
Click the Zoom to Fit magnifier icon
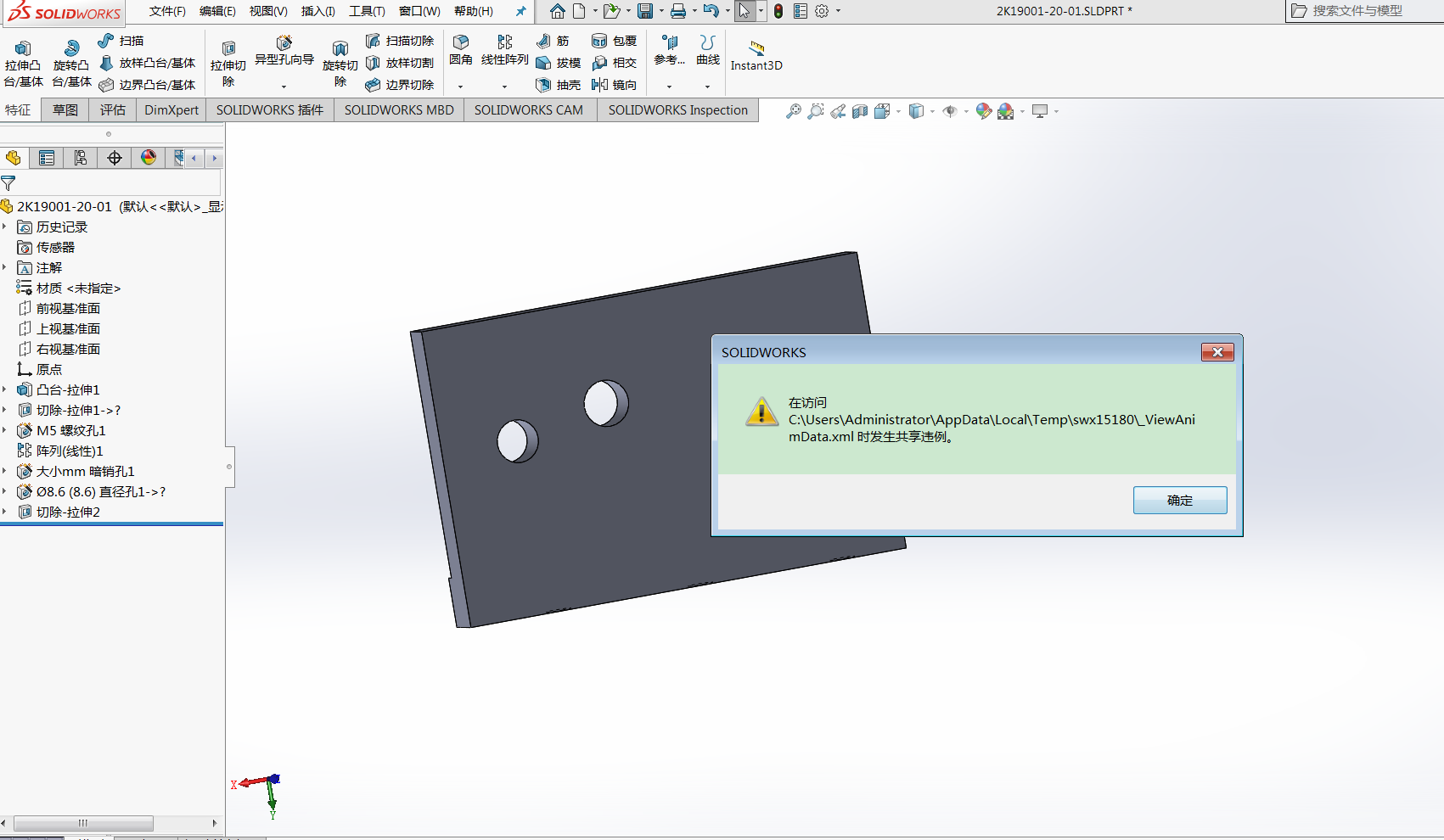(x=793, y=111)
